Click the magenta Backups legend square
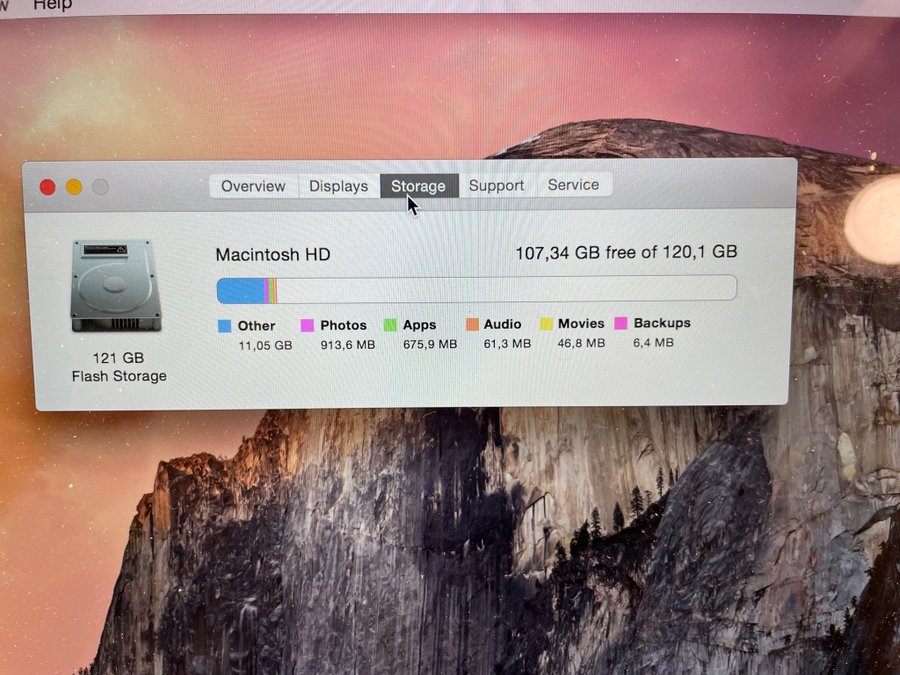The width and height of the screenshot is (900, 675). tap(621, 323)
